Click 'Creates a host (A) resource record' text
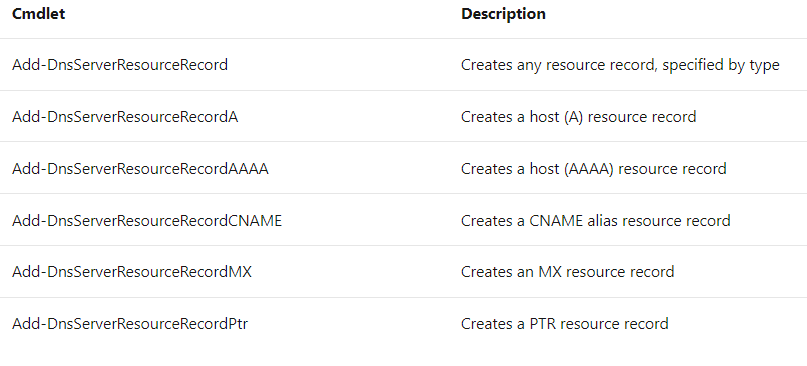This screenshot has width=807, height=366. point(578,117)
